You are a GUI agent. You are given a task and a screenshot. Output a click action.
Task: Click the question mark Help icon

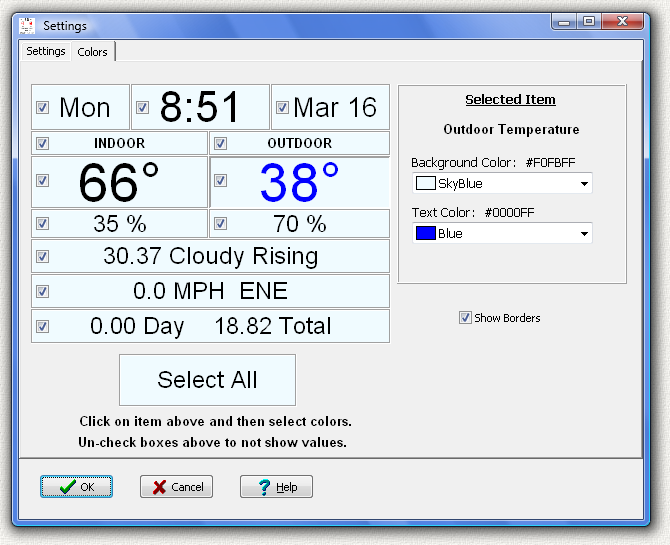(264, 487)
